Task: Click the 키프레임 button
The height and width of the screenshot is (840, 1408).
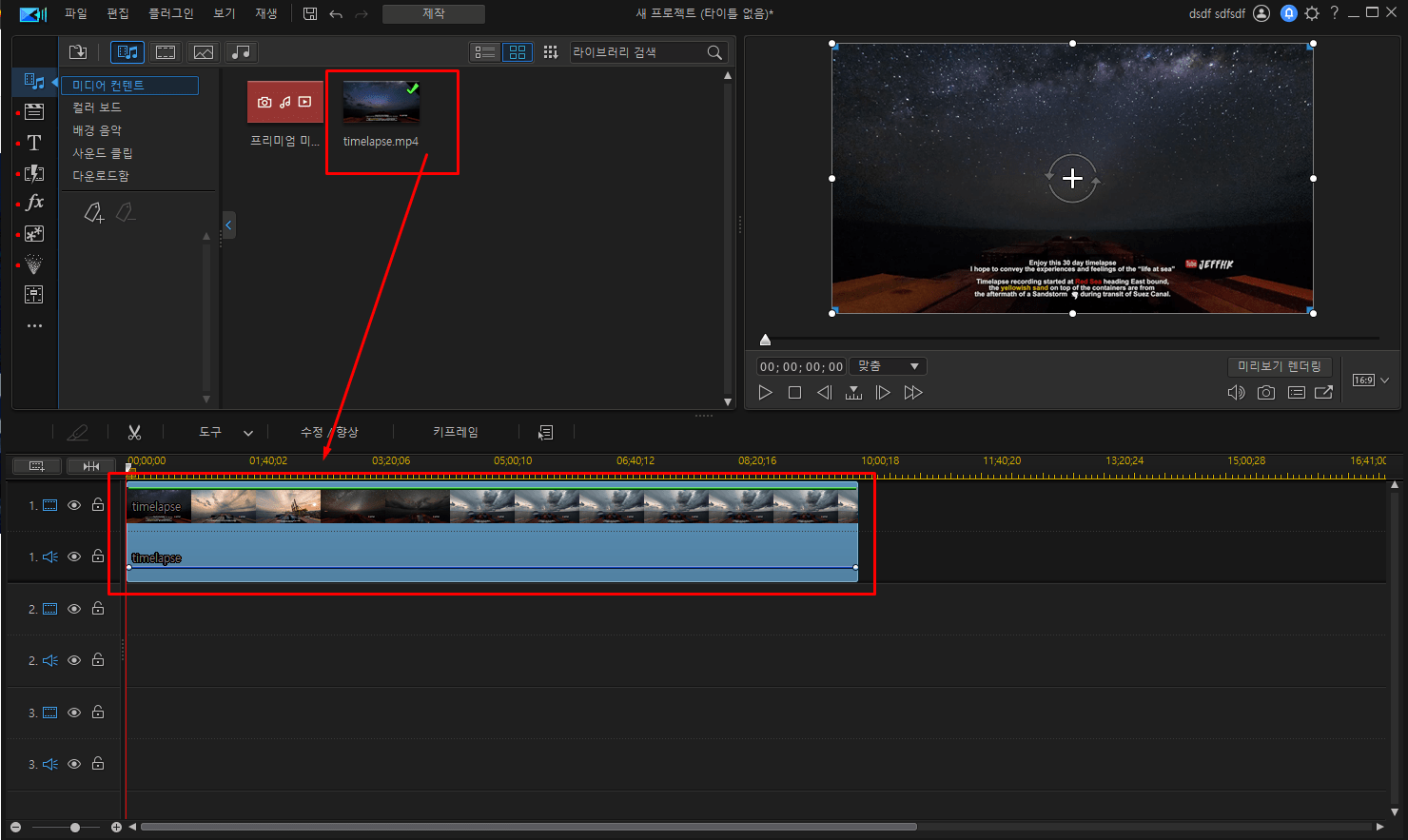Action: pos(456,432)
